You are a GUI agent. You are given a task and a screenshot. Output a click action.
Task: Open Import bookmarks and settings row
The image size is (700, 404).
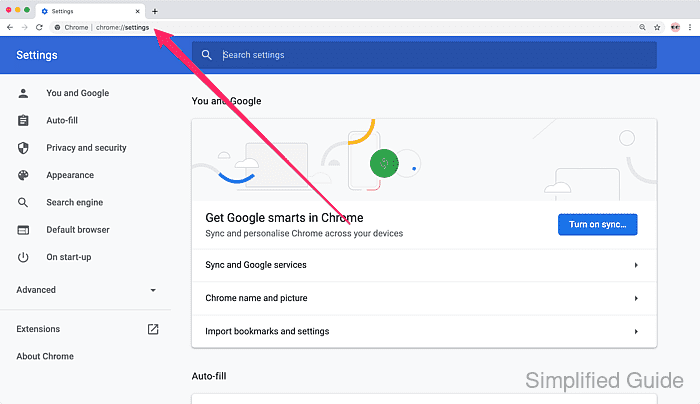[x=424, y=331]
